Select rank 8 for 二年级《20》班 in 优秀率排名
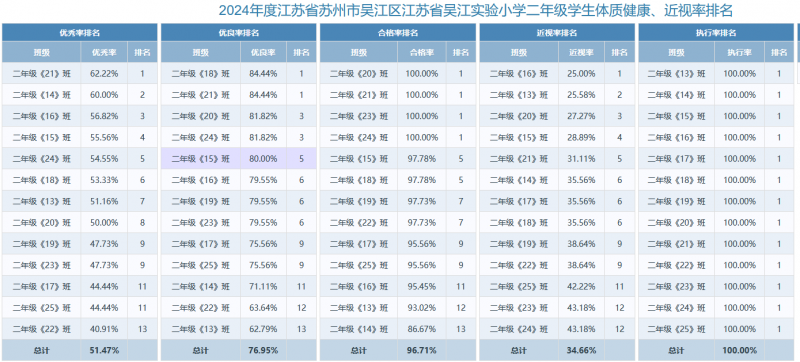 [x=142, y=223]
